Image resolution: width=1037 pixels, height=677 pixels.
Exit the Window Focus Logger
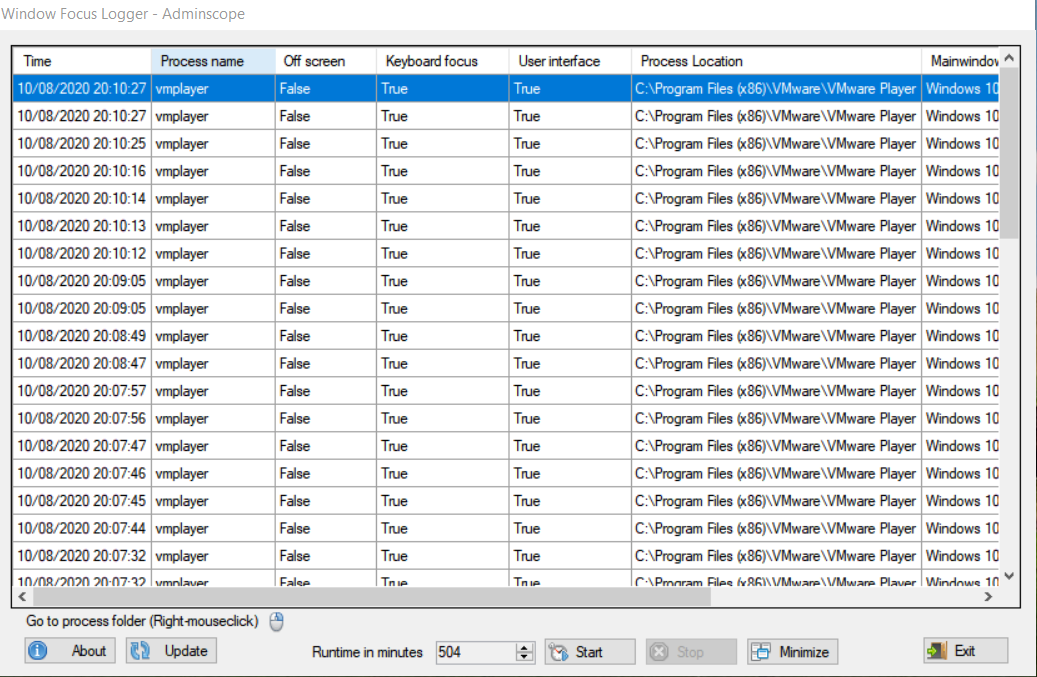pos(965,650)
